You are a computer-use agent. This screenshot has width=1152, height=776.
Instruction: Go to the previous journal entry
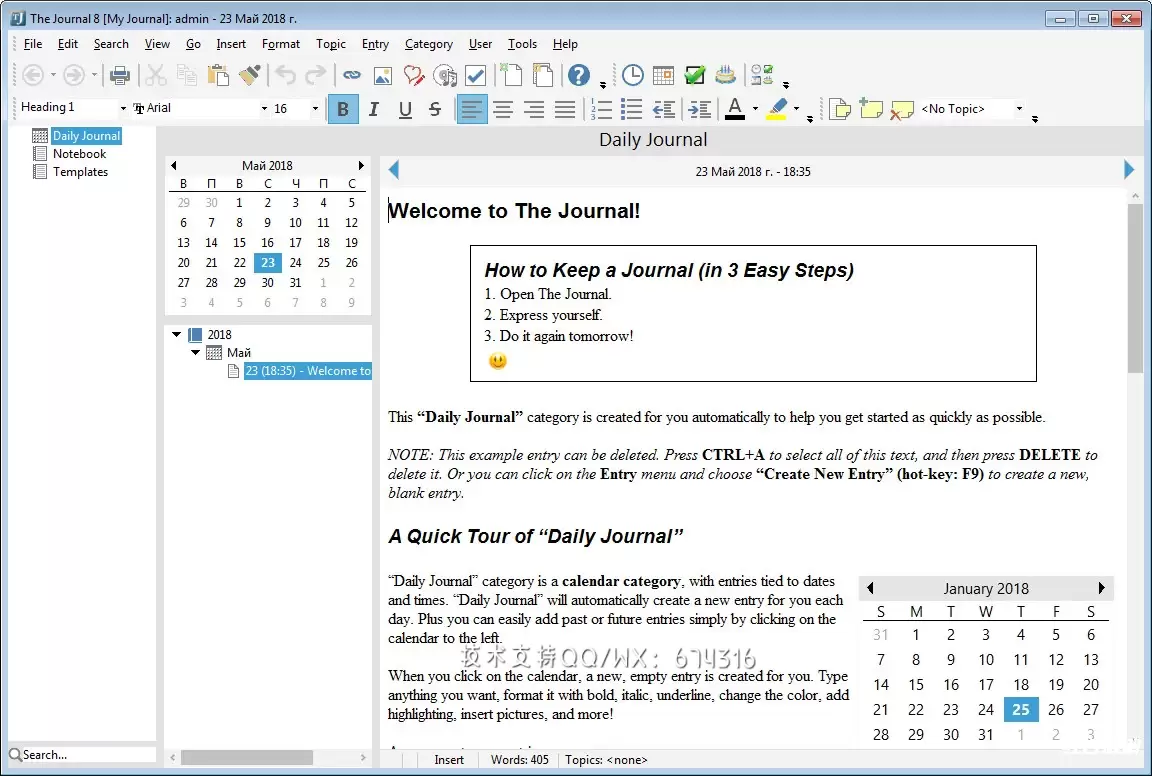(x=394, y=170)
